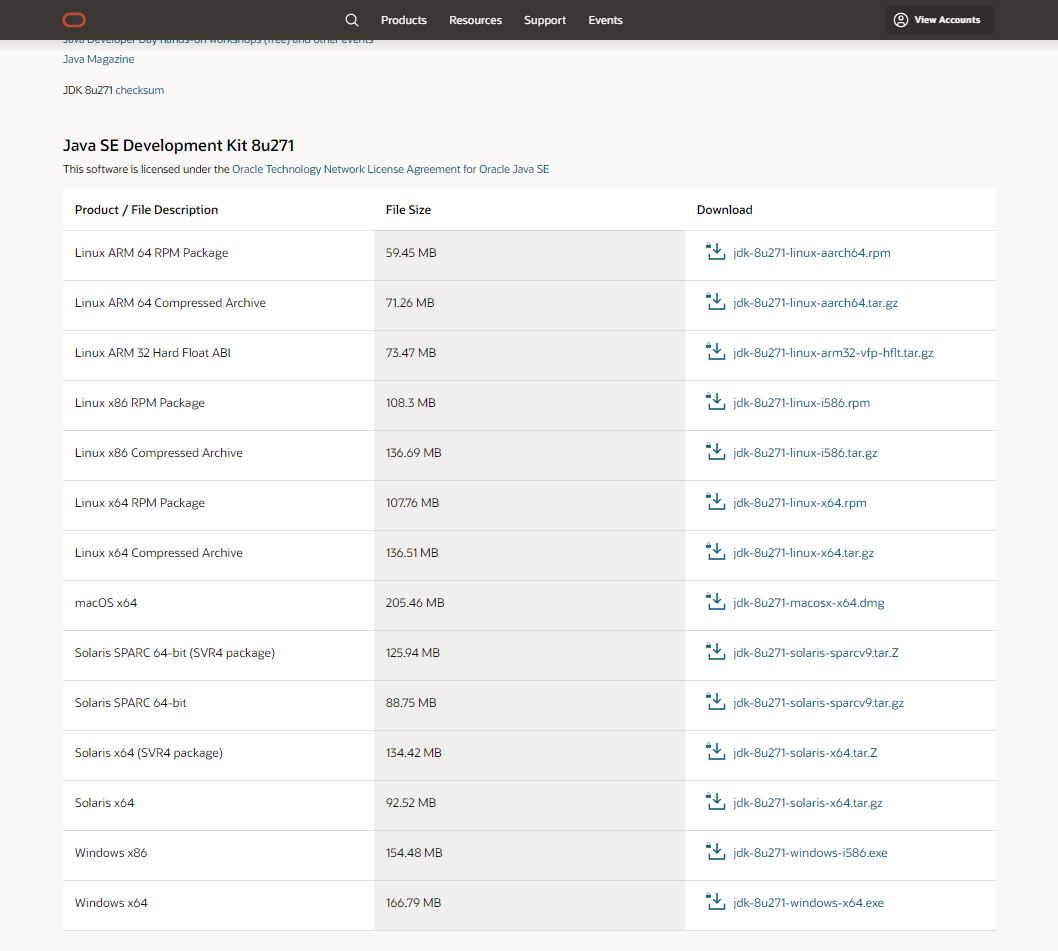Click download icon for jdk-8u271-linux-aarch64.rpm
Image resolution: width=1058 pixels, height=951 pixels.
pyautogui.click(x=715, y=252)
